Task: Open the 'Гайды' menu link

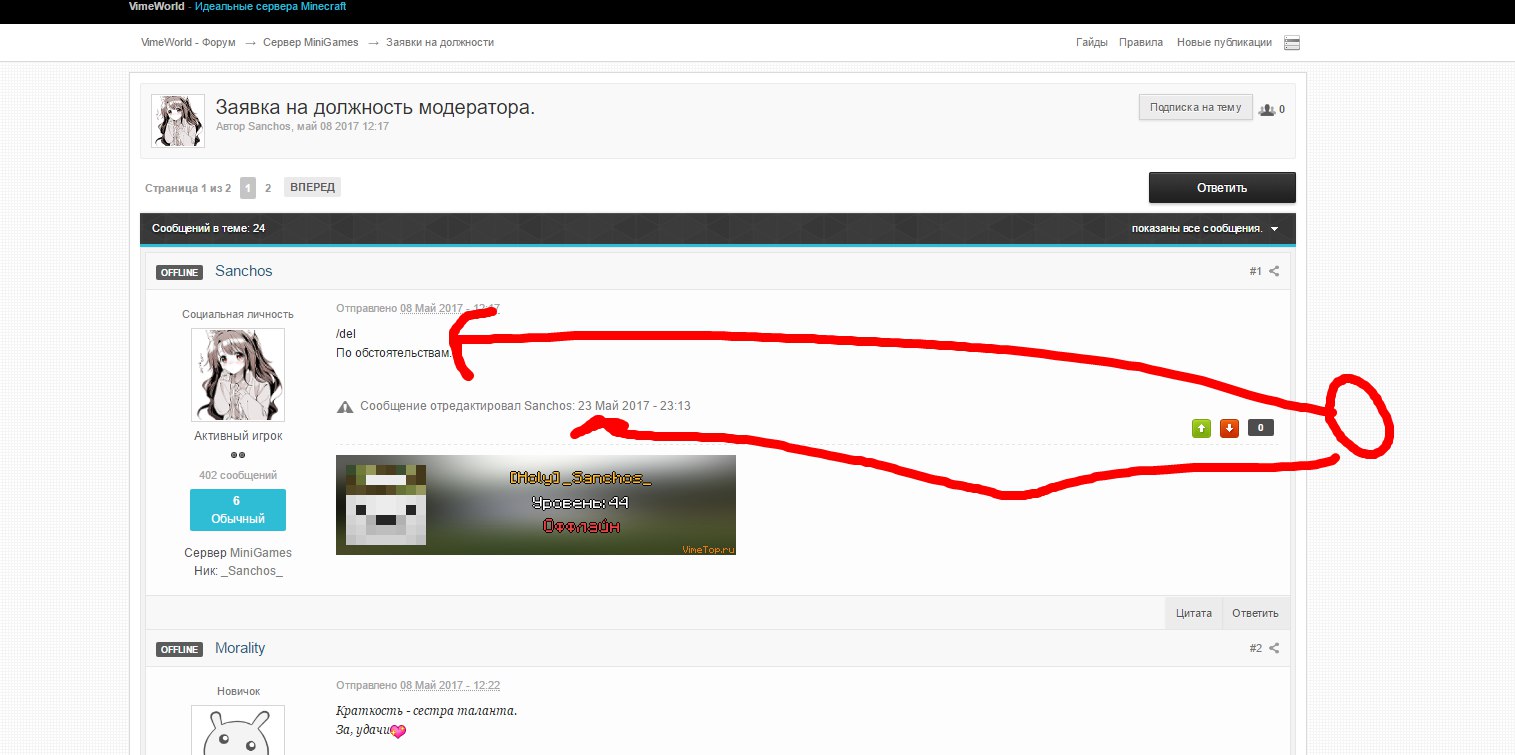Action: 1092,42
